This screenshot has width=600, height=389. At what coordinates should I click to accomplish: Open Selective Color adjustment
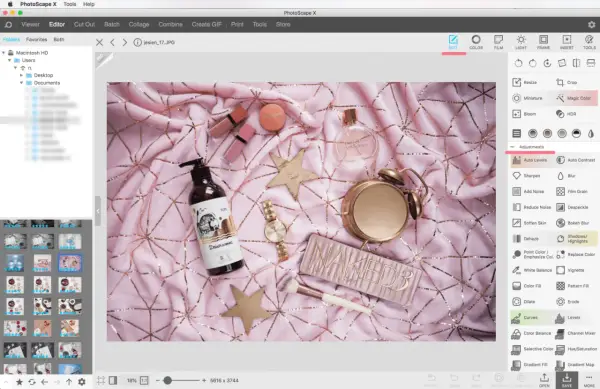tap(533, 349)
